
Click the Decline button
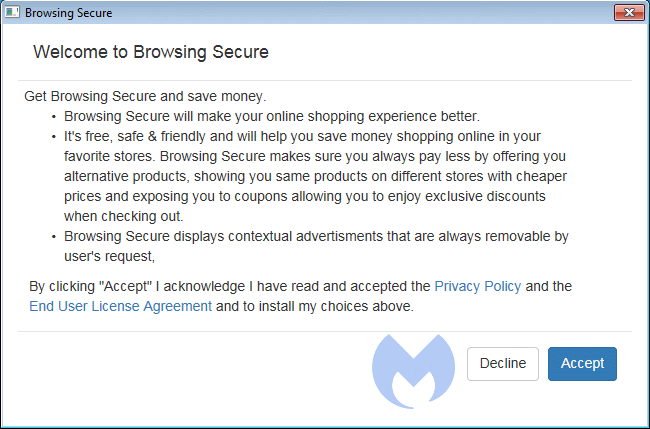click(x=502, y=364)
